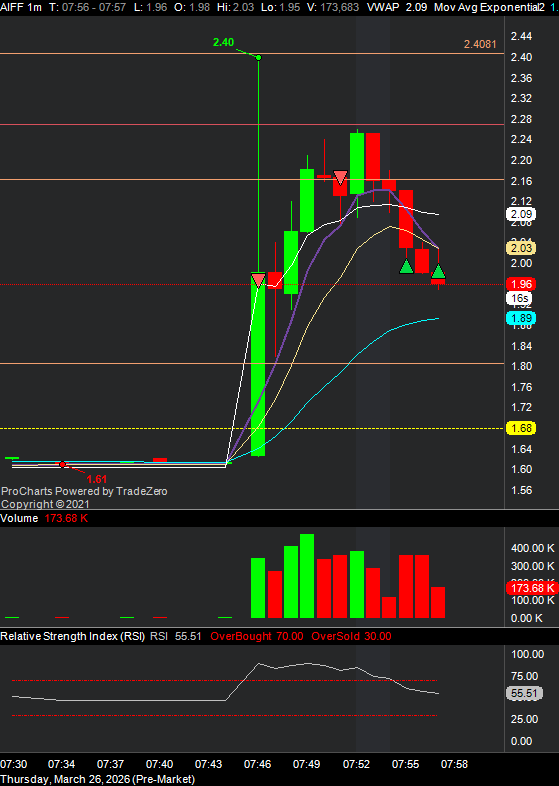Select the Relative Strength Index (RSI) title
This screenshot has width=559, height=786.
pyautogui.click(x=73, y=636)
